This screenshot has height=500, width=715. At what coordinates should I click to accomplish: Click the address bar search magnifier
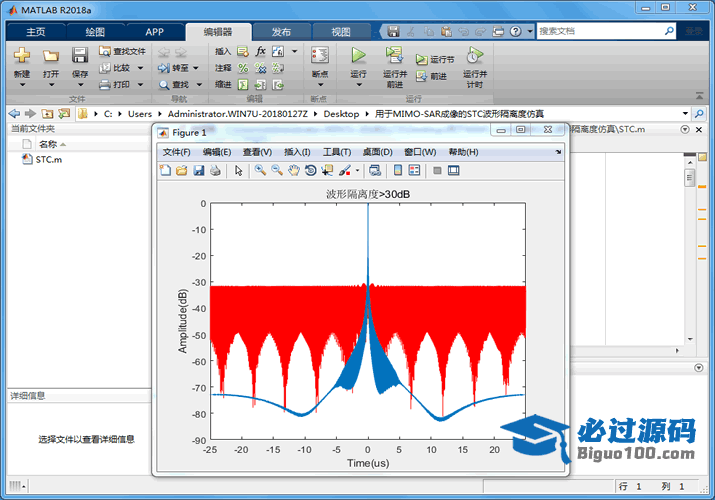pyautogui.click(x=699, y=113)
